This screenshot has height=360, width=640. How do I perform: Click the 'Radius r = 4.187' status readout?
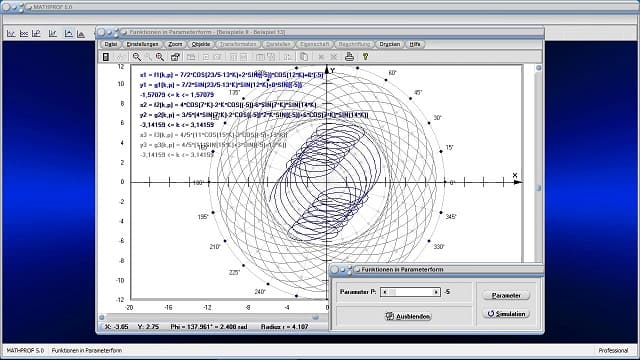284,327
